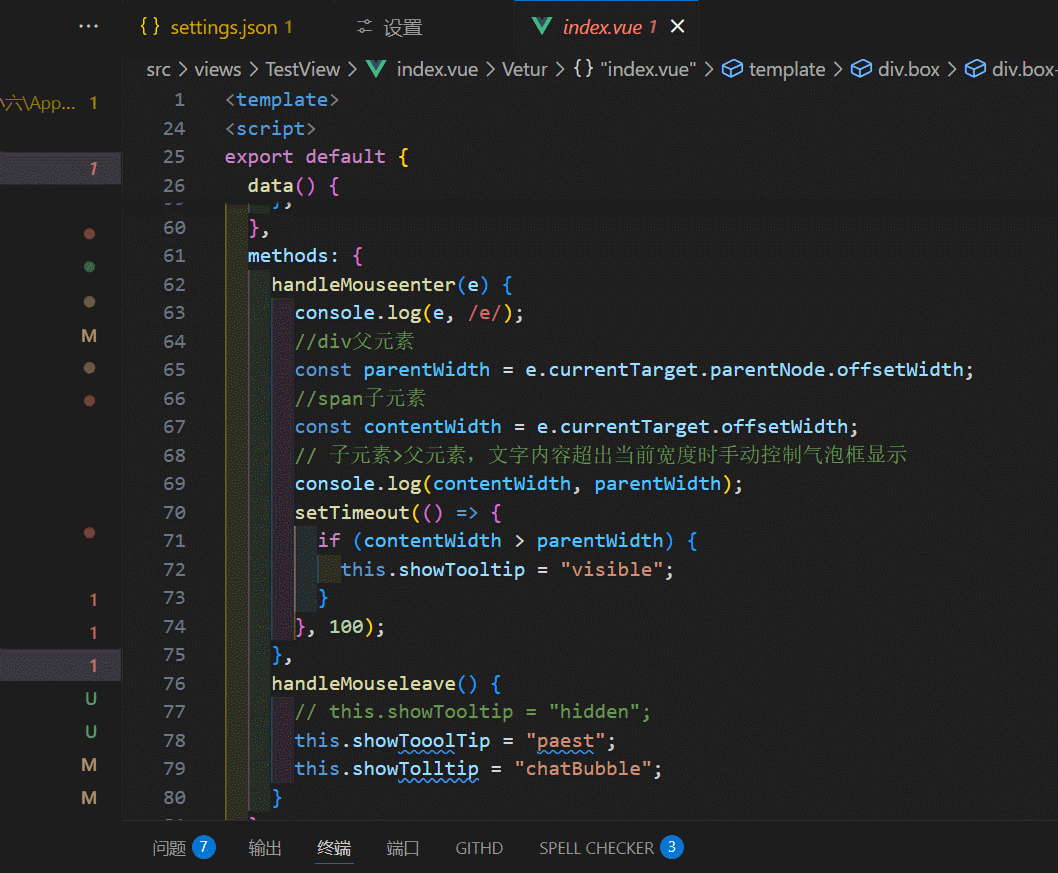Image resolution: width=1058 pixels, height=873 pixels.
Task: Select highlighted sidebar row with italic 1
Action: click(61, 168)
